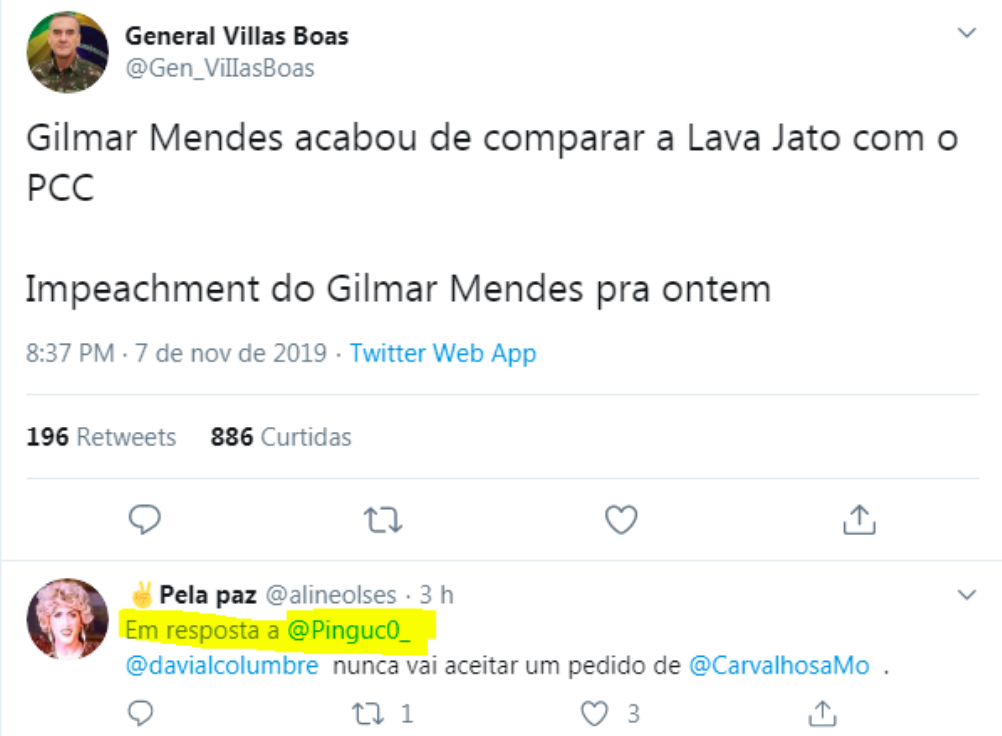The width and height of the screenshot is (1002, 736).
Task: Expand the Pela paz reply options chevron
Action: (966, 595)
